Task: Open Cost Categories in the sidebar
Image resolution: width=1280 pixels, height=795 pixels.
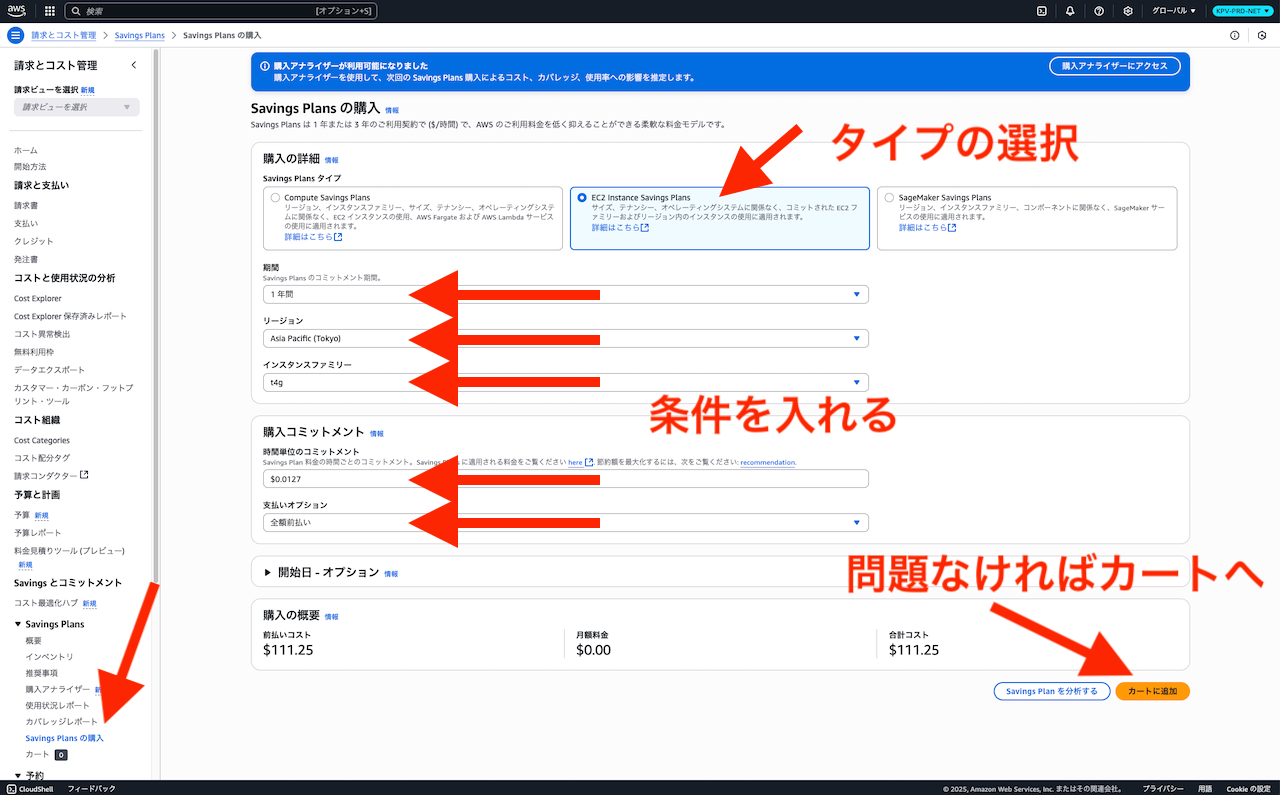Action: coord(42,440)
